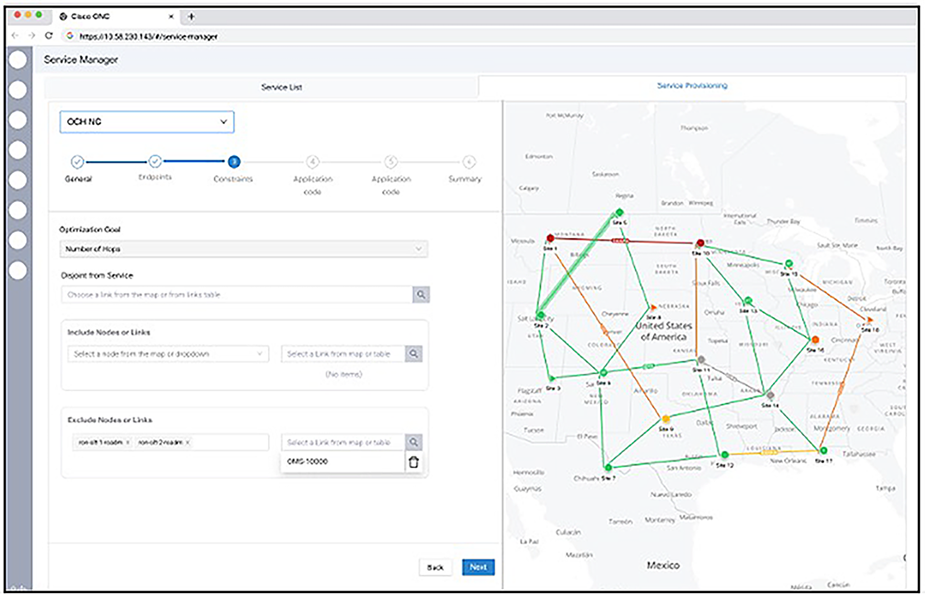Switch to the Service Provisioning tab
Image resolution: width=925 pixels, height=598 pixels.
692,86
